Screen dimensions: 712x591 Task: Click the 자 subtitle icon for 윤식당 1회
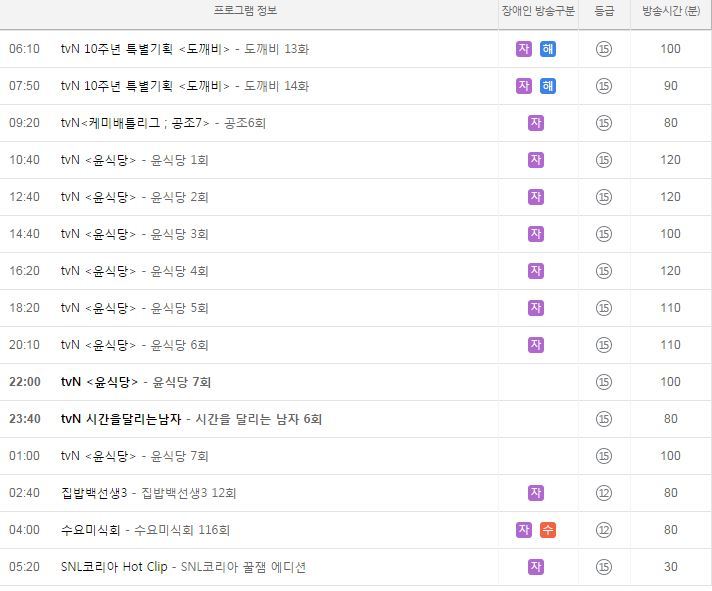(536, 160)
